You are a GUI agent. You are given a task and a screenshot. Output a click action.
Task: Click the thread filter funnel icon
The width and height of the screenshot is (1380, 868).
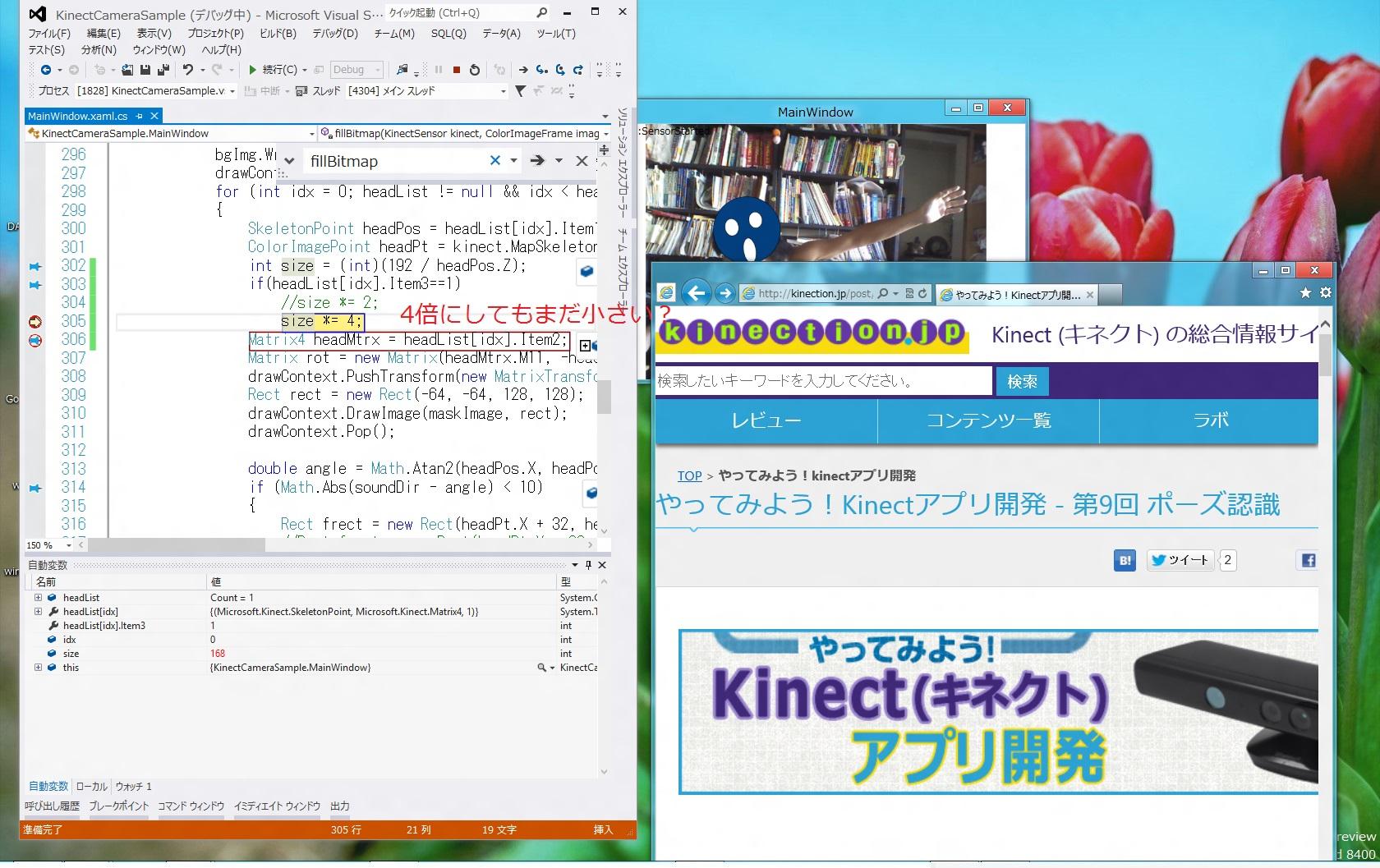click(x=521, y=91)
